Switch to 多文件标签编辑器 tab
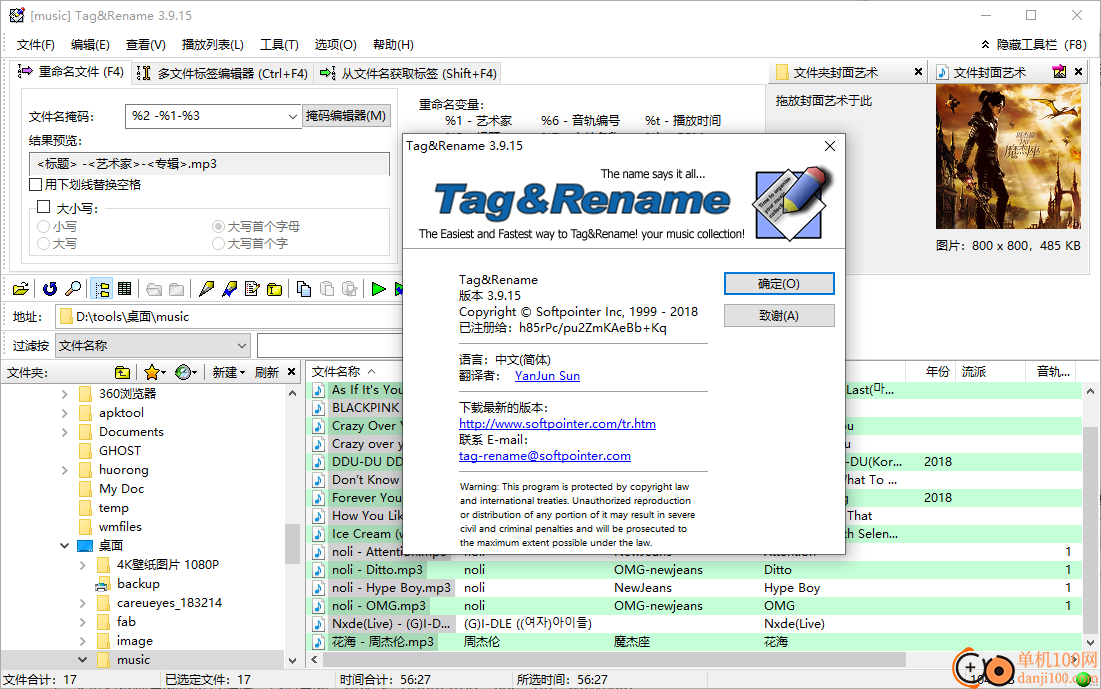Image resolution: width=1101 pixels, height=689 pixels. (222, 73)
